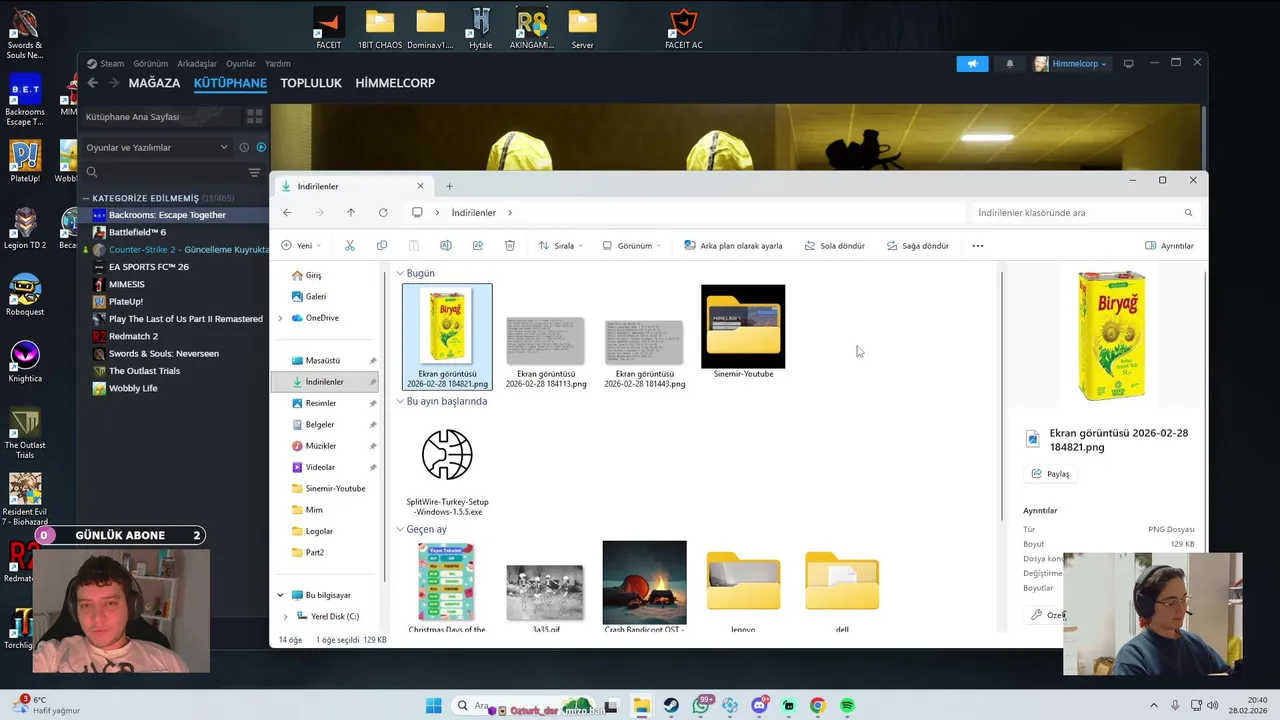Open the Yeni (new) dropdown
The image size is (1280, 720).
(x=301, y=245)
